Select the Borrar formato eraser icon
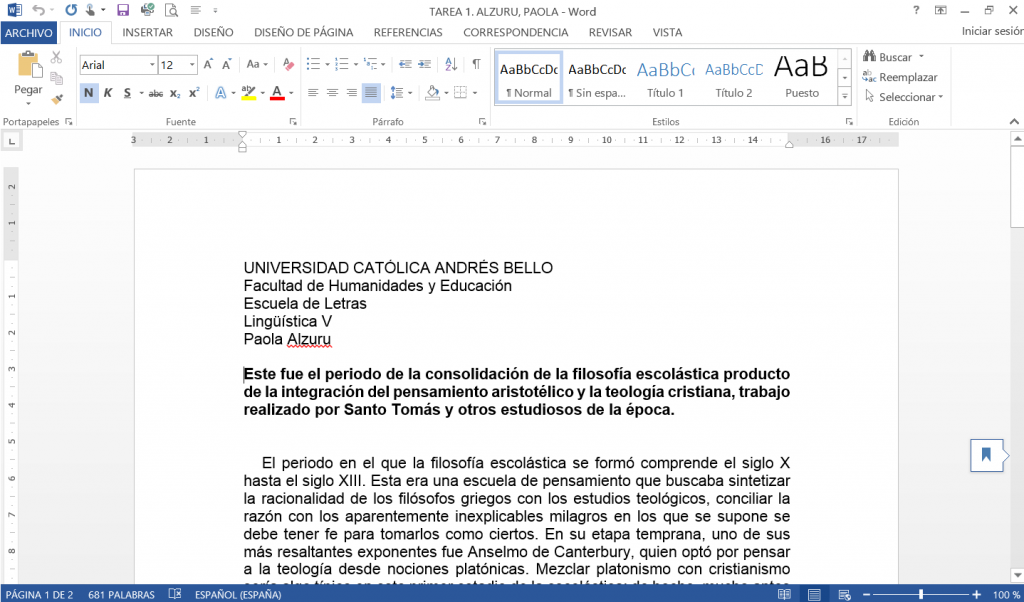This screenshot has height=602, width=1024. pos(287,64)
